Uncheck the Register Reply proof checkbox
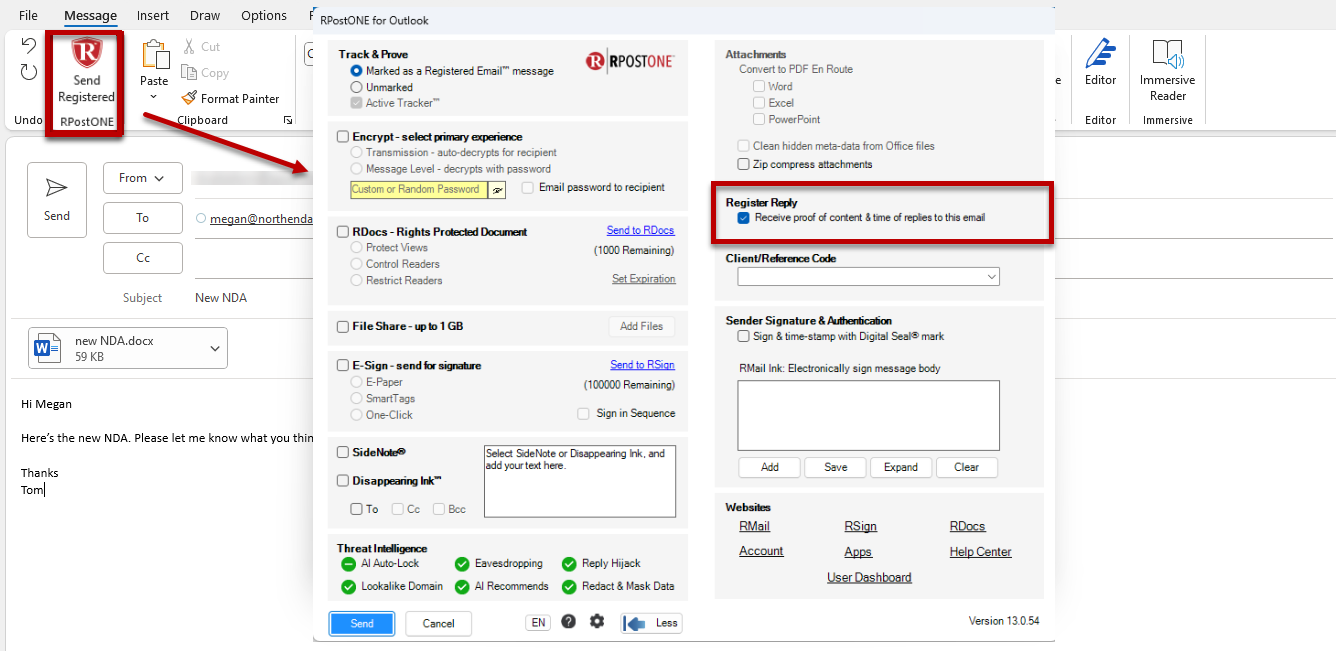Screen dimensions: 1336x651 pos(743,217)
